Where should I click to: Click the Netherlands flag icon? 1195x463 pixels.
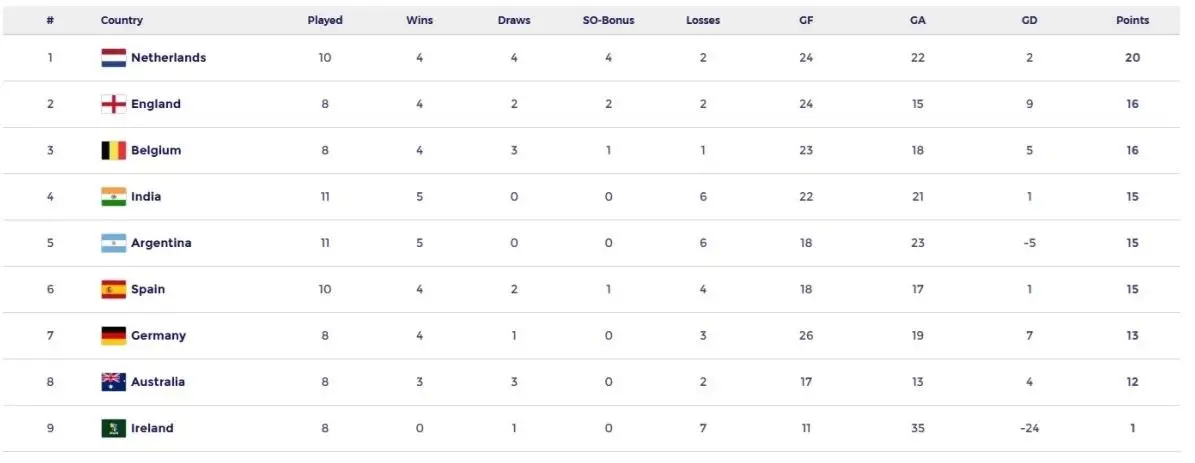click(x=113, y=58)
